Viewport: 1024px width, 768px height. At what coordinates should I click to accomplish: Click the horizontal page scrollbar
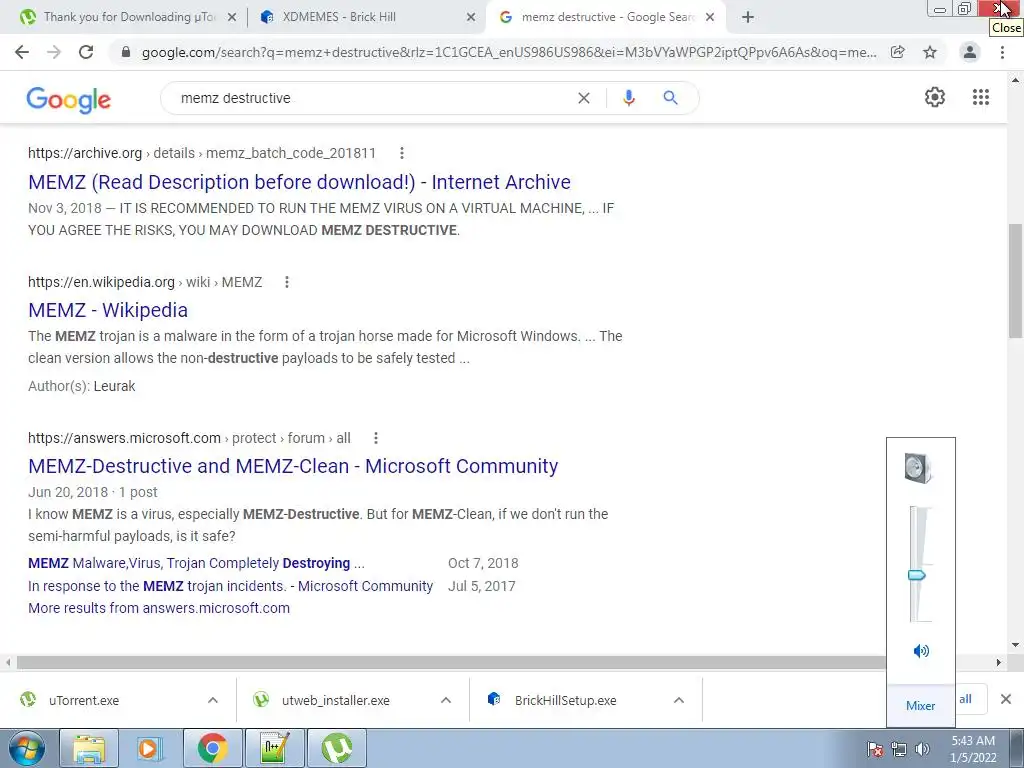coord(451,662)
